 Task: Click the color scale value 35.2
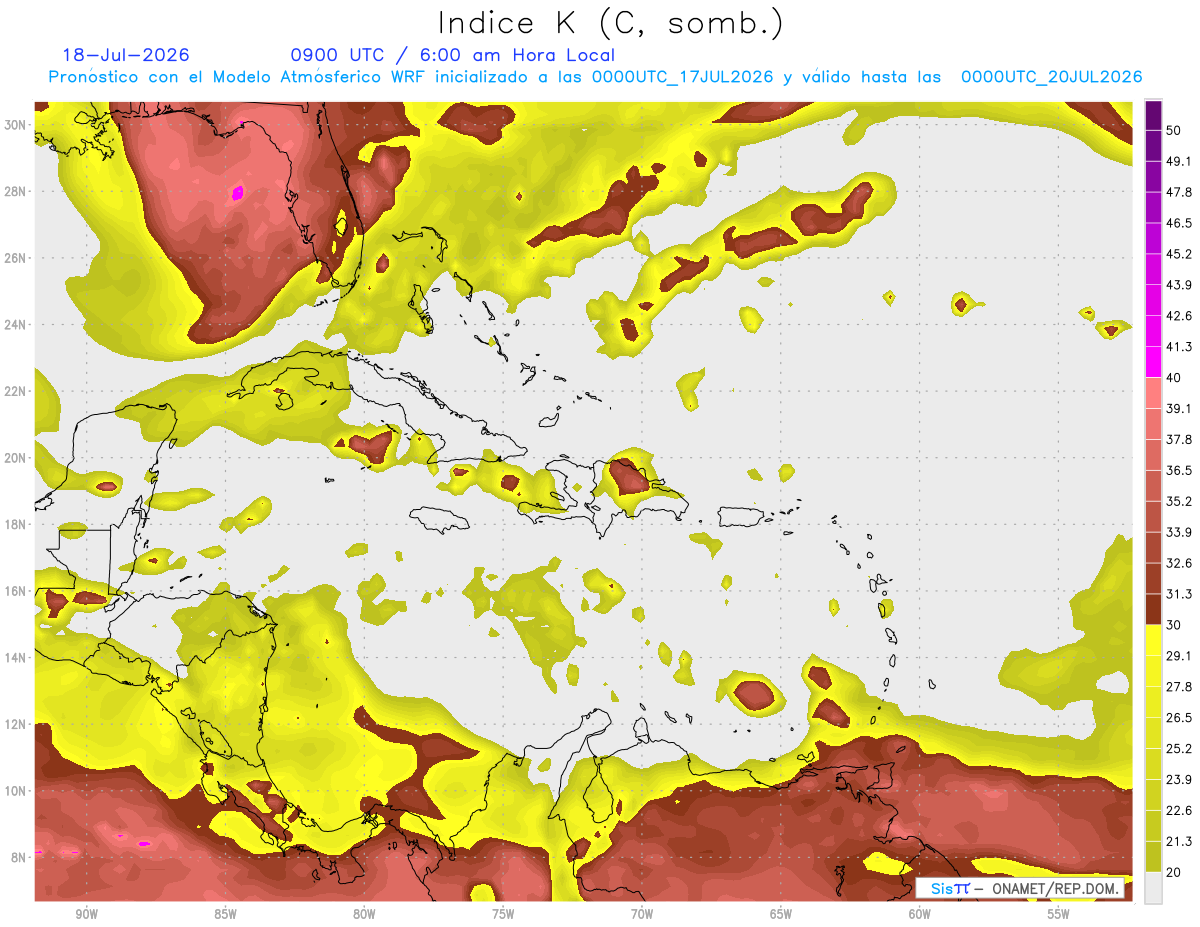pos(1179,501)
